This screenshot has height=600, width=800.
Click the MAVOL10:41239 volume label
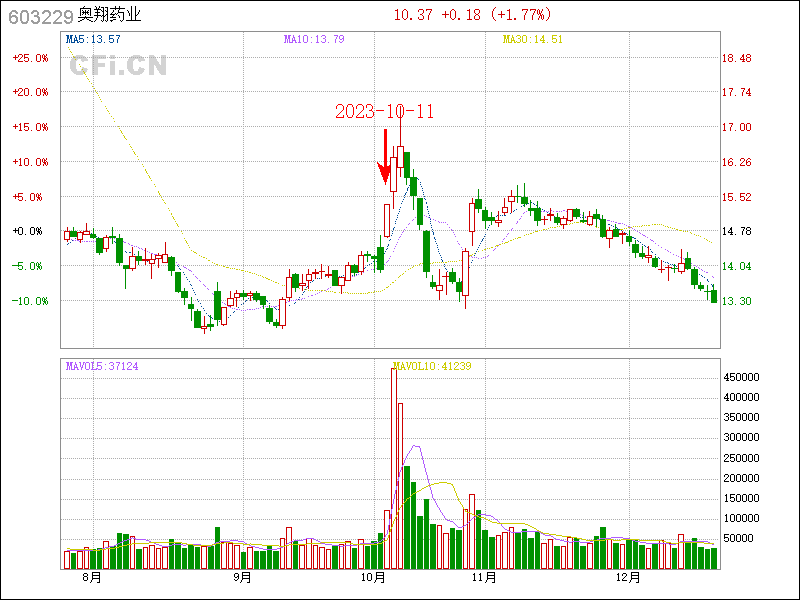(x=432, y=366)
